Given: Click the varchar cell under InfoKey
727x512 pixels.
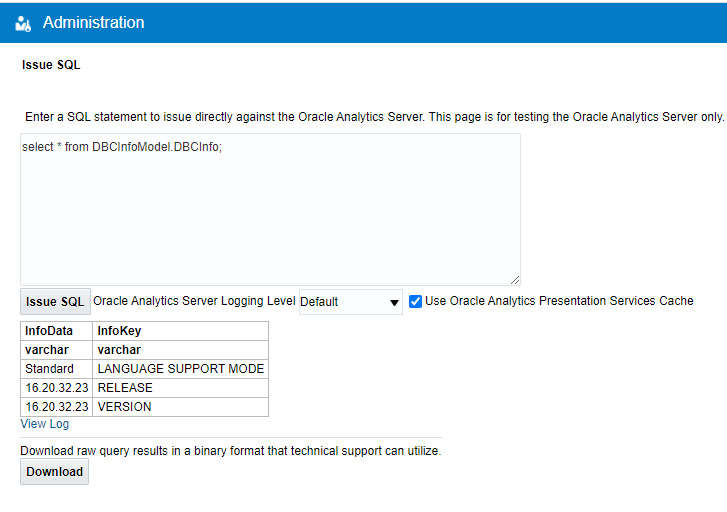Looking at the screenshot, I should click(x=119, y=350).
